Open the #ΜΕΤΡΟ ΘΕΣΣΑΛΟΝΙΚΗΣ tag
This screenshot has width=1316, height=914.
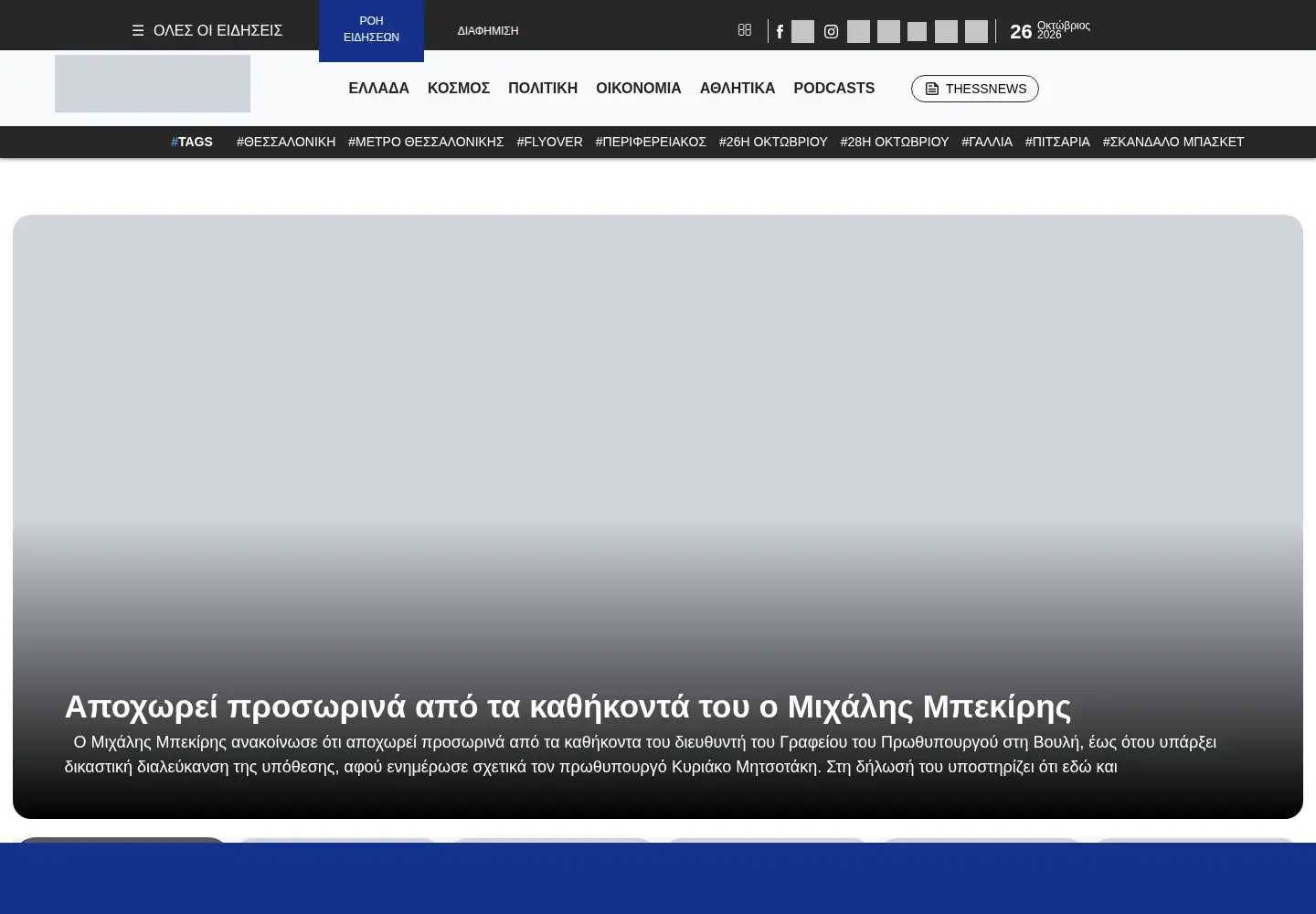coord(426,142)
